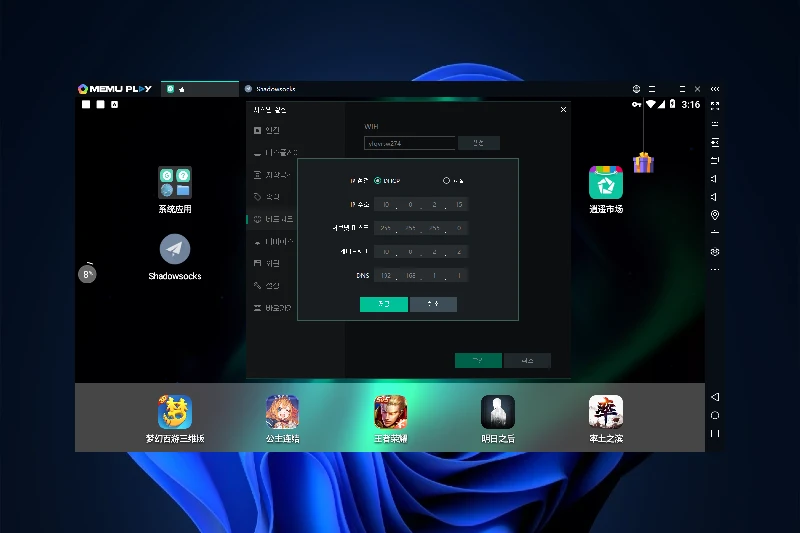
Task: Click the hanging gift box icon
Action: tap(643, 162)
